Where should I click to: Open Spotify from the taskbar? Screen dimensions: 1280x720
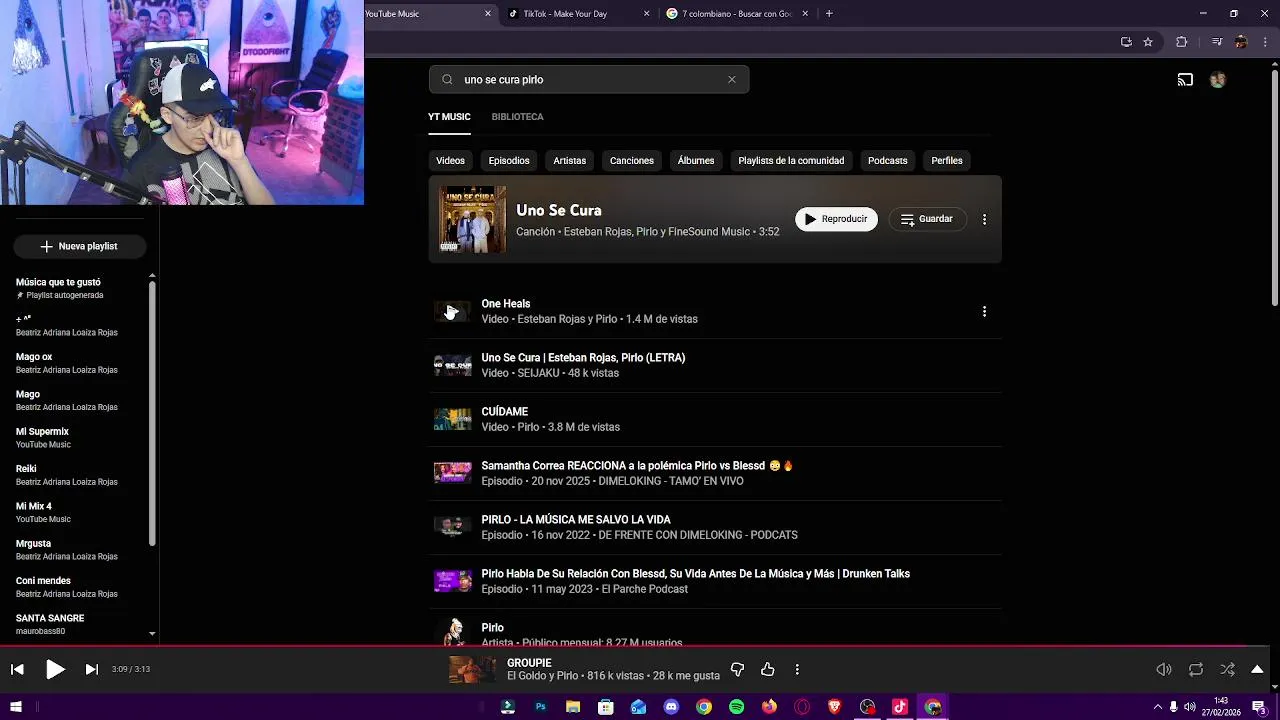click(737, 707)
